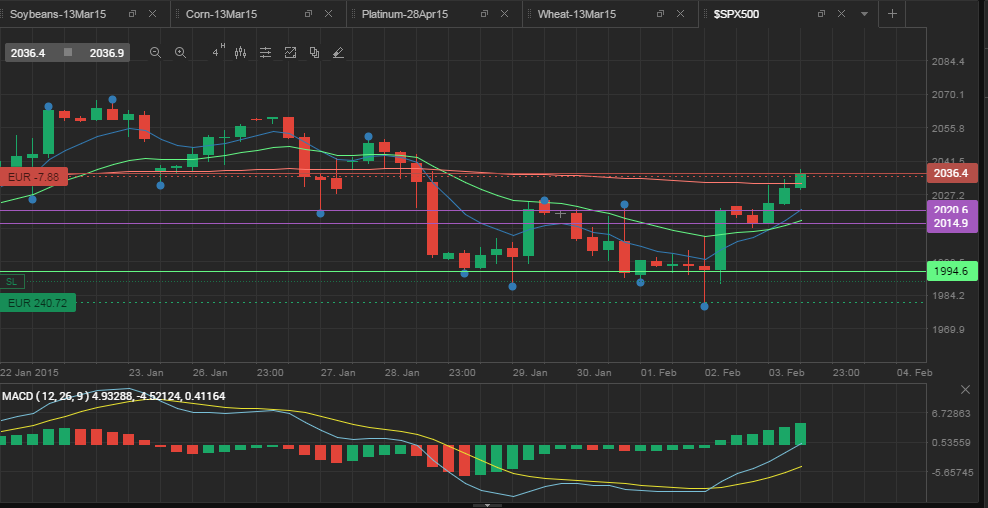Zoom in the chart with the plus magnifier
Screen dimensions: 988x508
coord(180,53)
